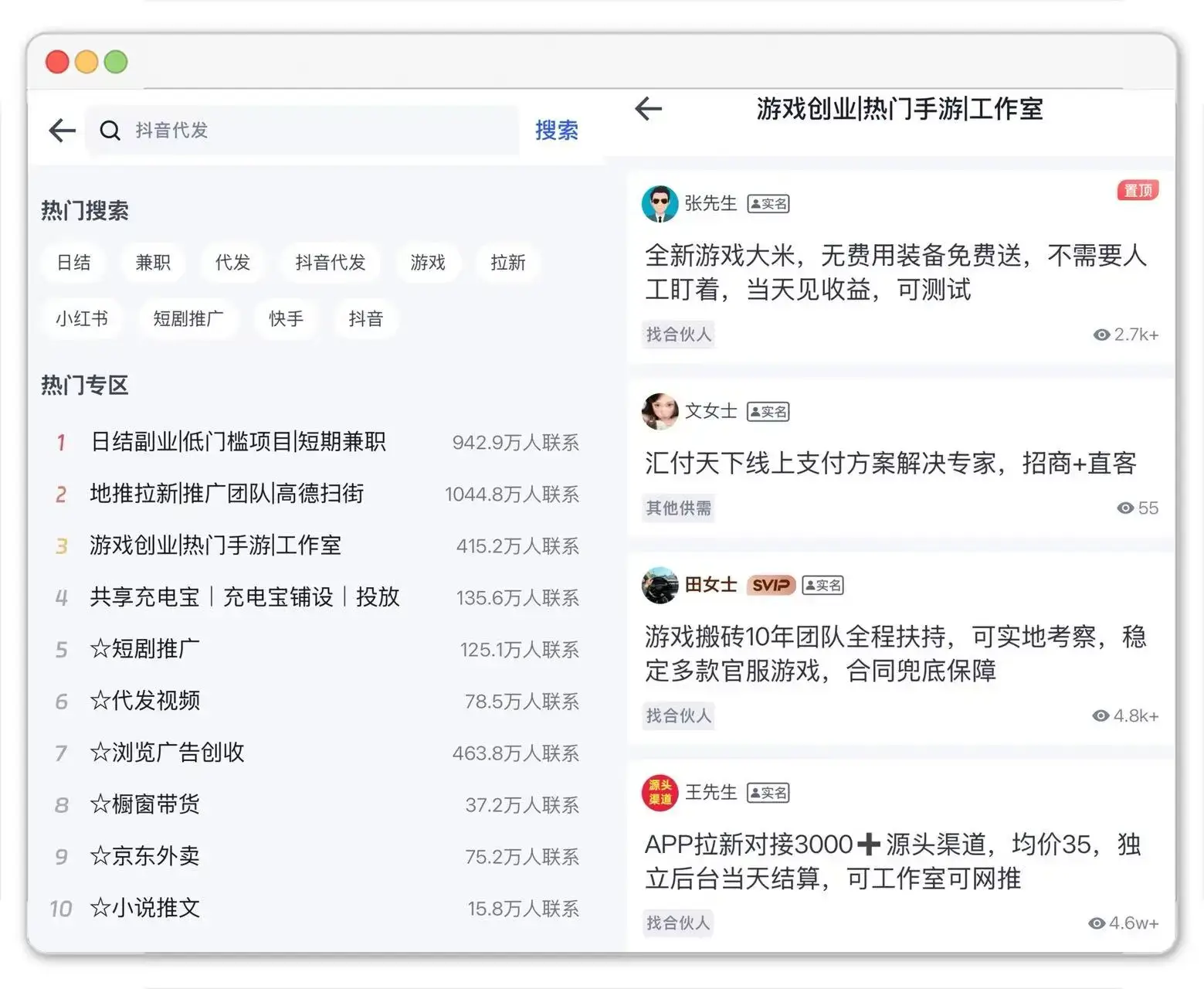Click 田女士's SVIP badge
This screenshot has height=989, width=1204.
771,585
